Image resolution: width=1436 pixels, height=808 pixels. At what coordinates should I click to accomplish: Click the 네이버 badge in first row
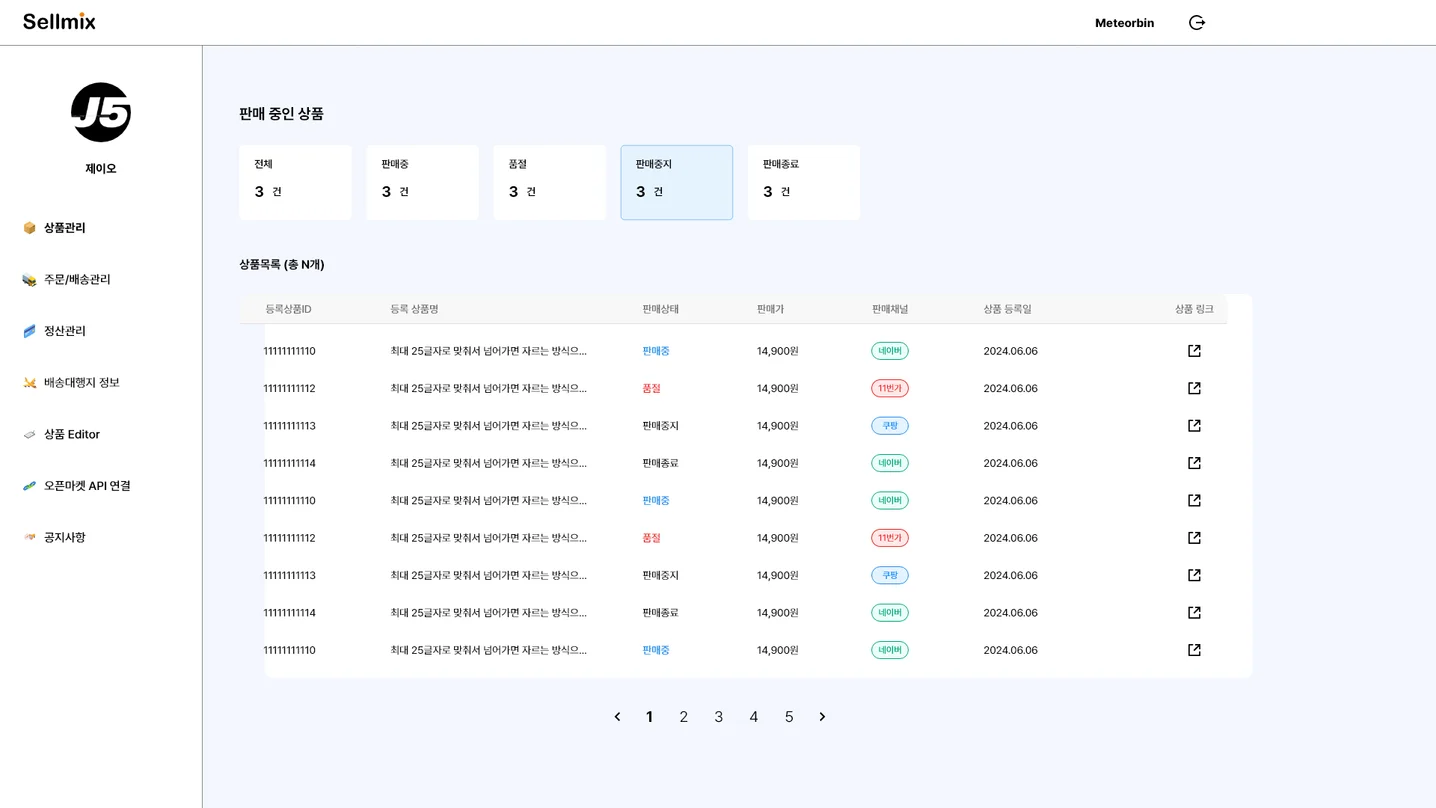click(x=890, y=351)
